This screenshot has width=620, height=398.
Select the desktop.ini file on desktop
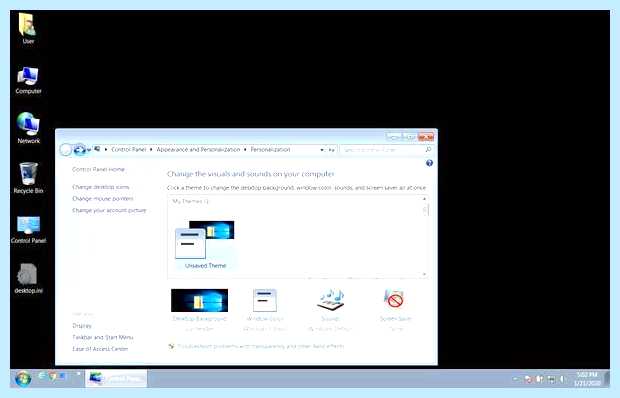pyautogui.click(x=28, y=279)
